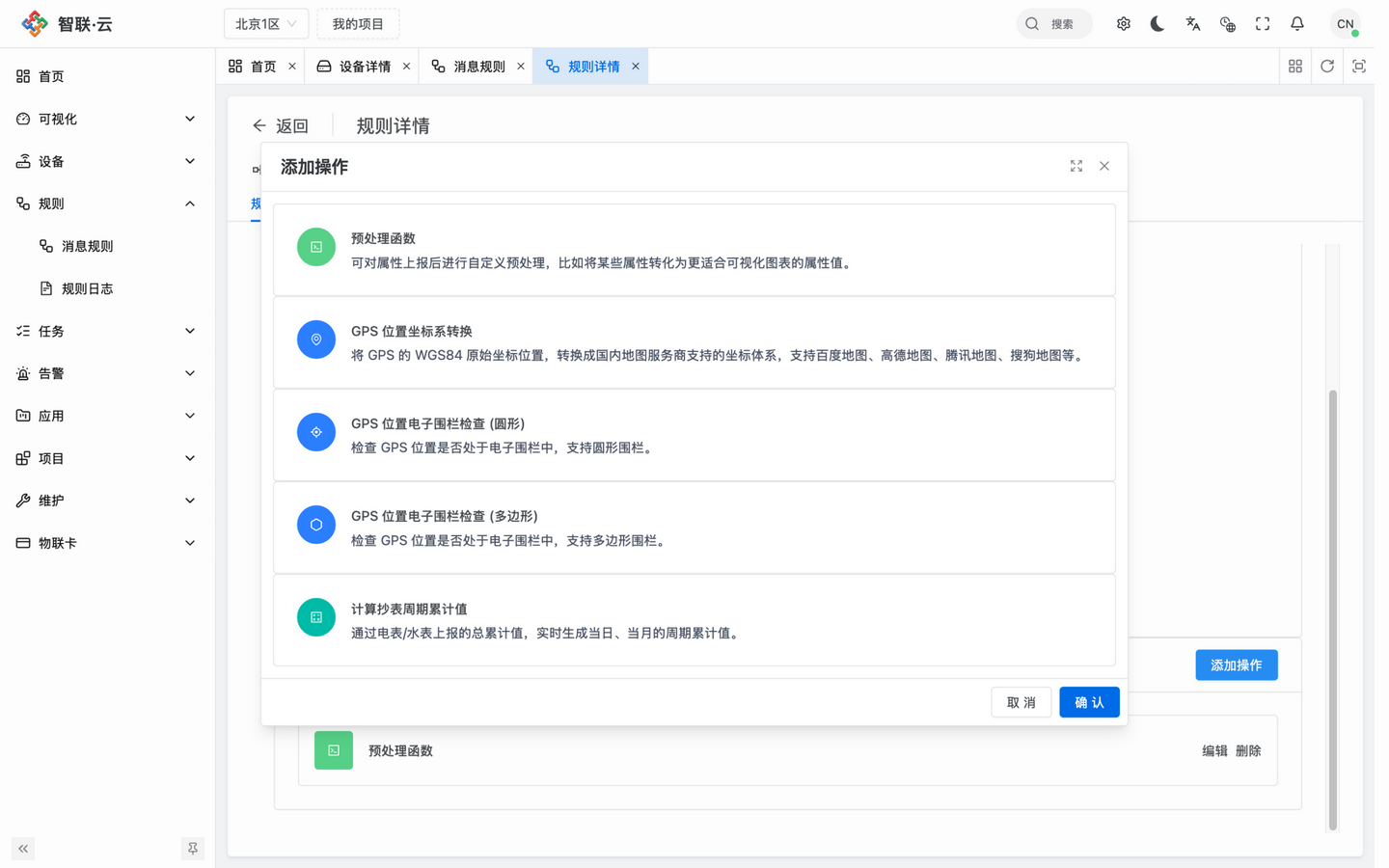The image size is (1389, 868).
Task: Close the 消息规则 tab
Action: coord(521,67)
